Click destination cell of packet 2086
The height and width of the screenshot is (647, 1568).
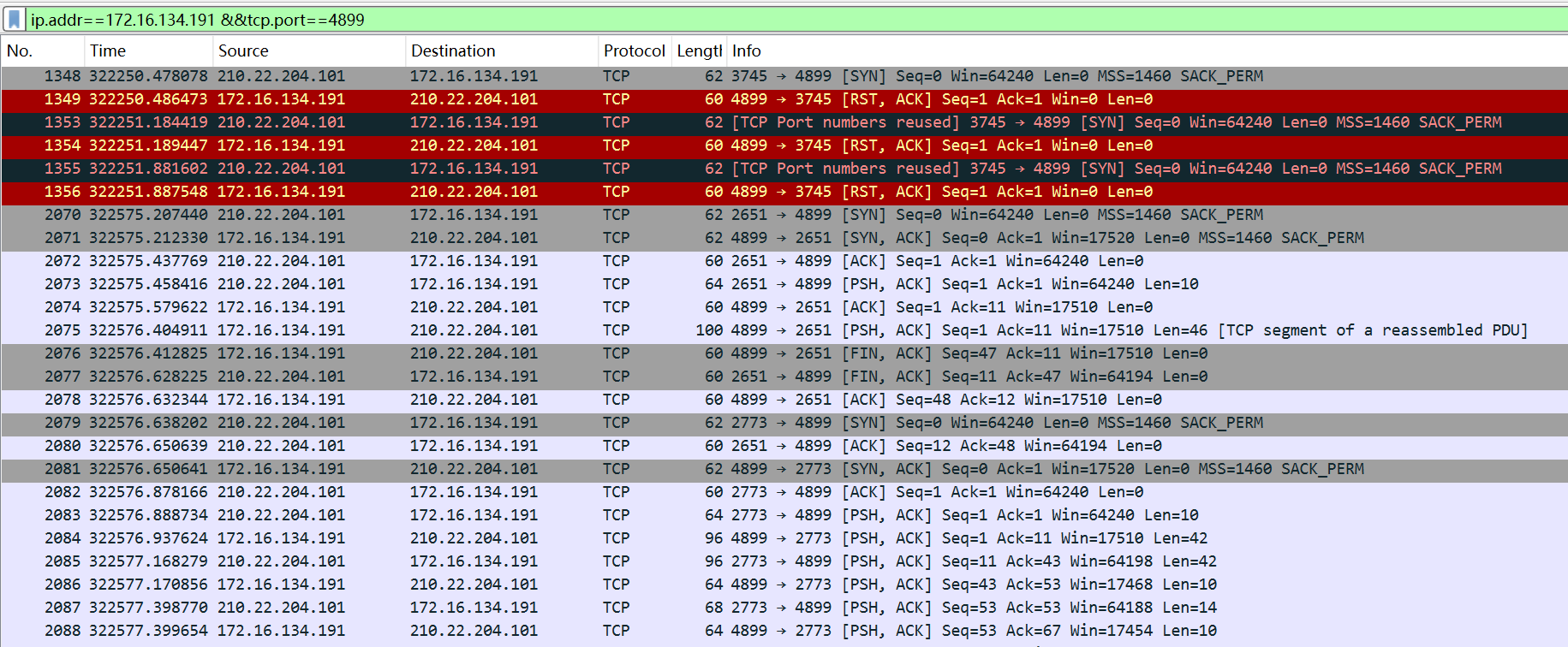[474, 585]
